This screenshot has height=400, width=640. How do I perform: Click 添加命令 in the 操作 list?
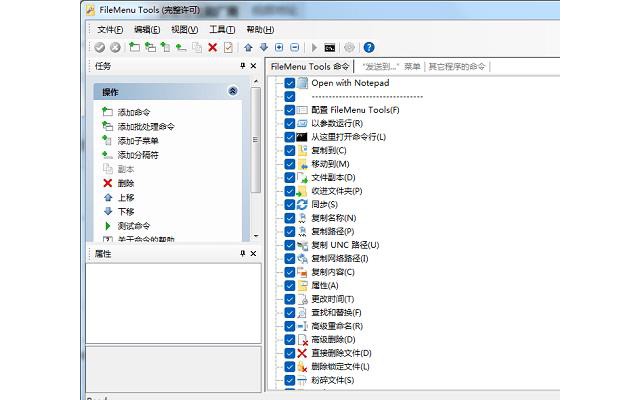[134, 112]
